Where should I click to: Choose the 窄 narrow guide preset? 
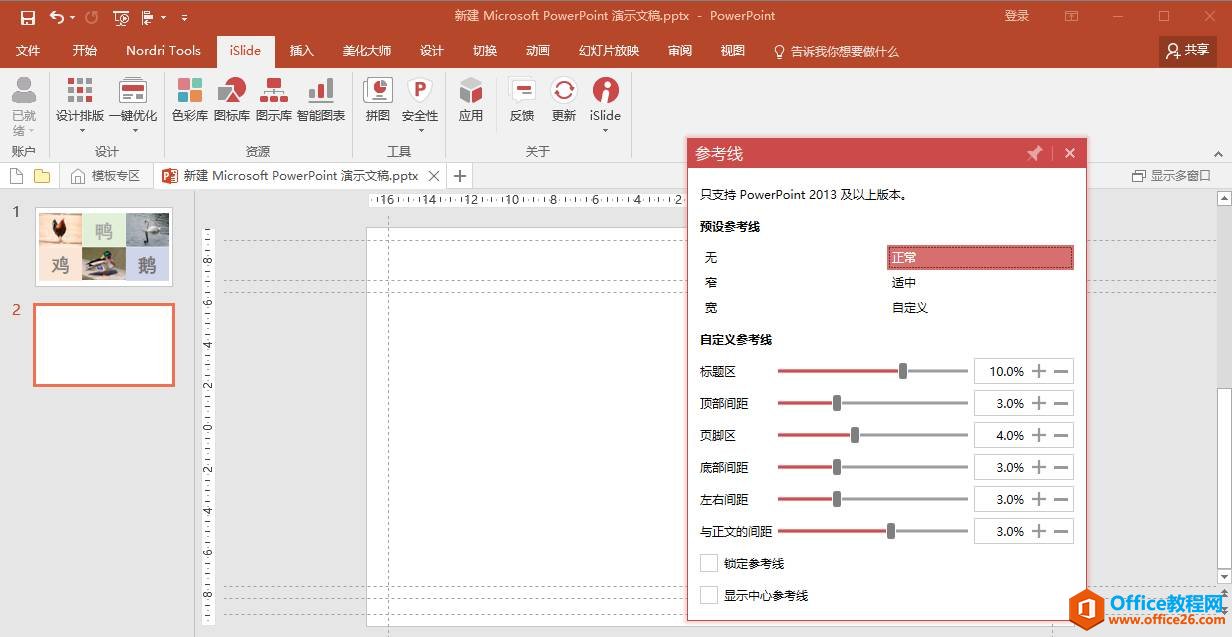(710, 282)
